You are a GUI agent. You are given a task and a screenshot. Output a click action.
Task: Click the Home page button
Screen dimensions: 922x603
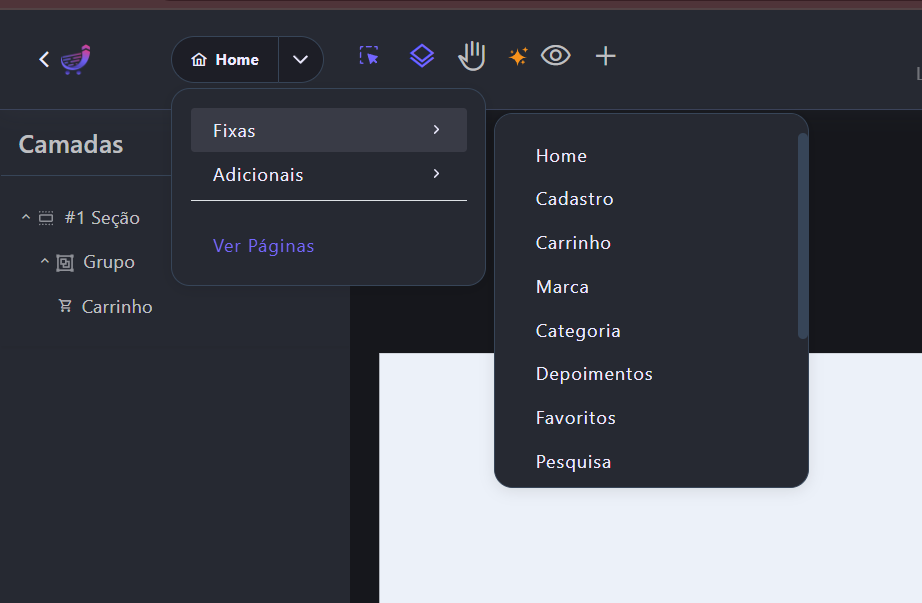point(226,60)
